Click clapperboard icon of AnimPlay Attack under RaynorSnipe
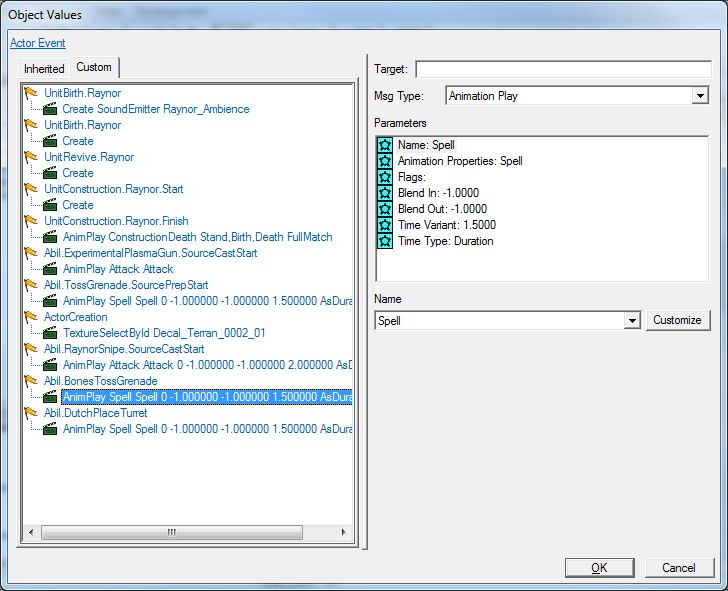Image resolution: width=728 pixels, height=591 pixels. click(x=50, y=365)
